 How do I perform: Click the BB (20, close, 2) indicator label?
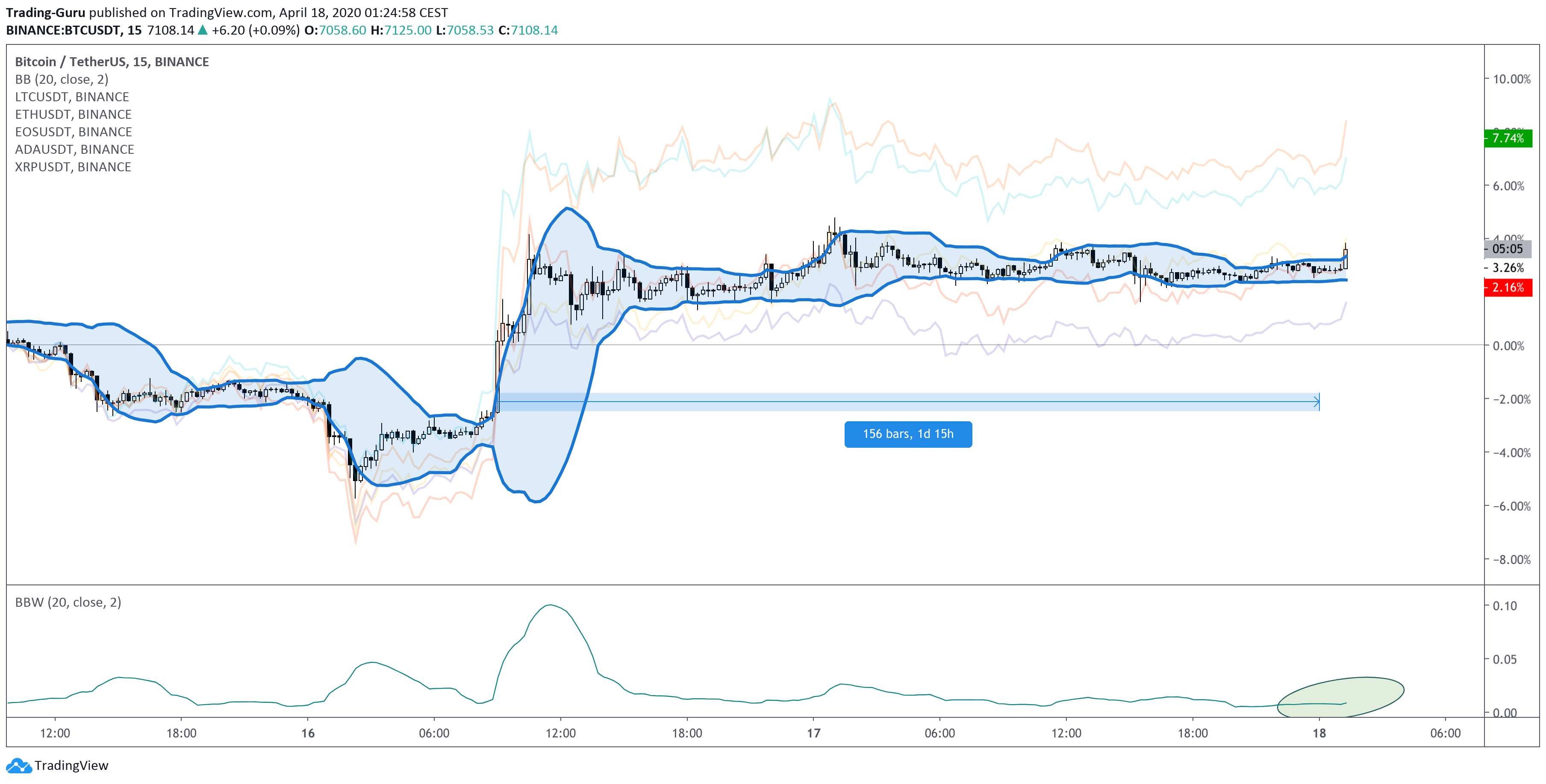pyautogui.click(x=62, y=79)
